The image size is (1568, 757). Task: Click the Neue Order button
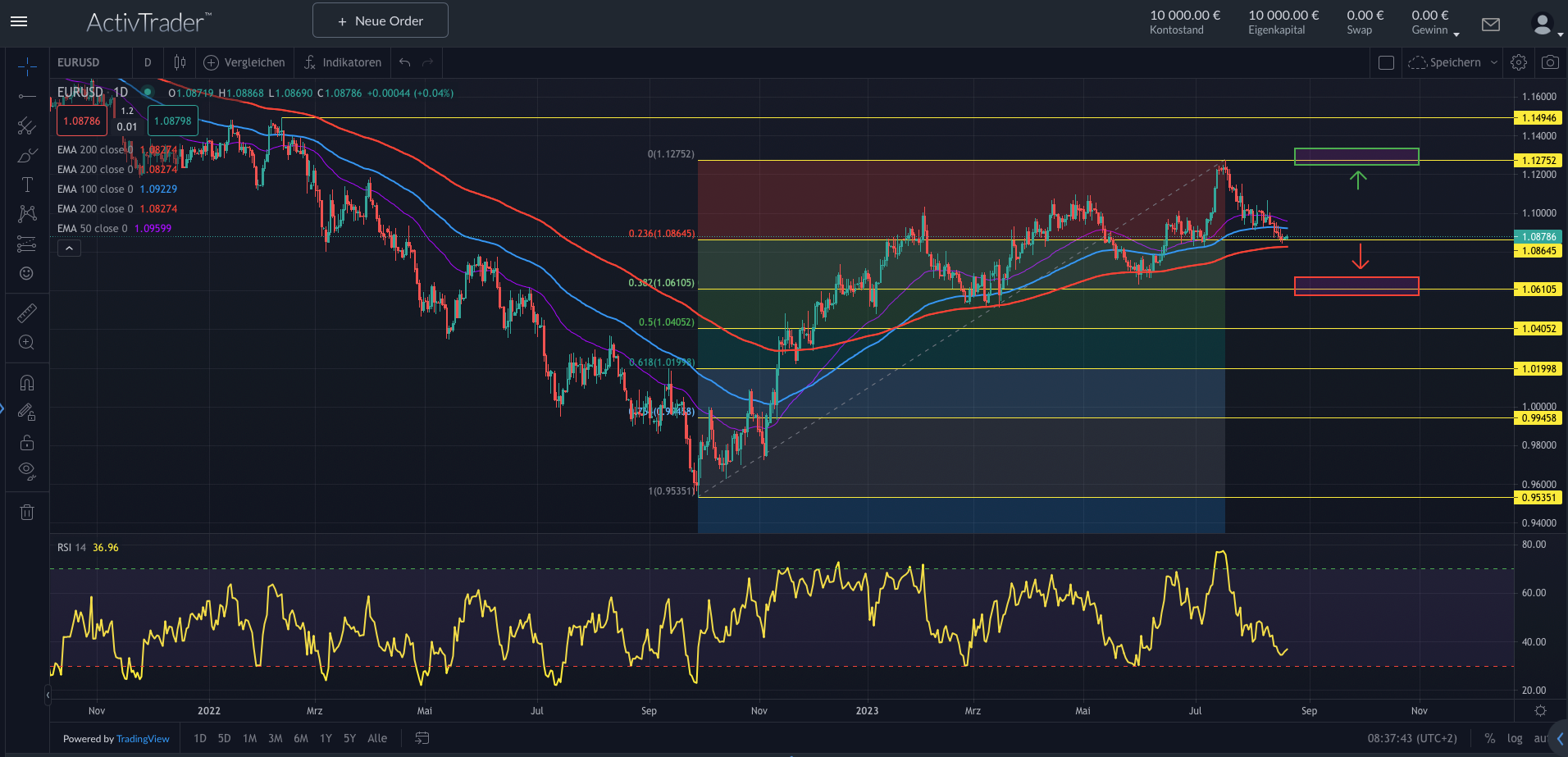point(380,20)
